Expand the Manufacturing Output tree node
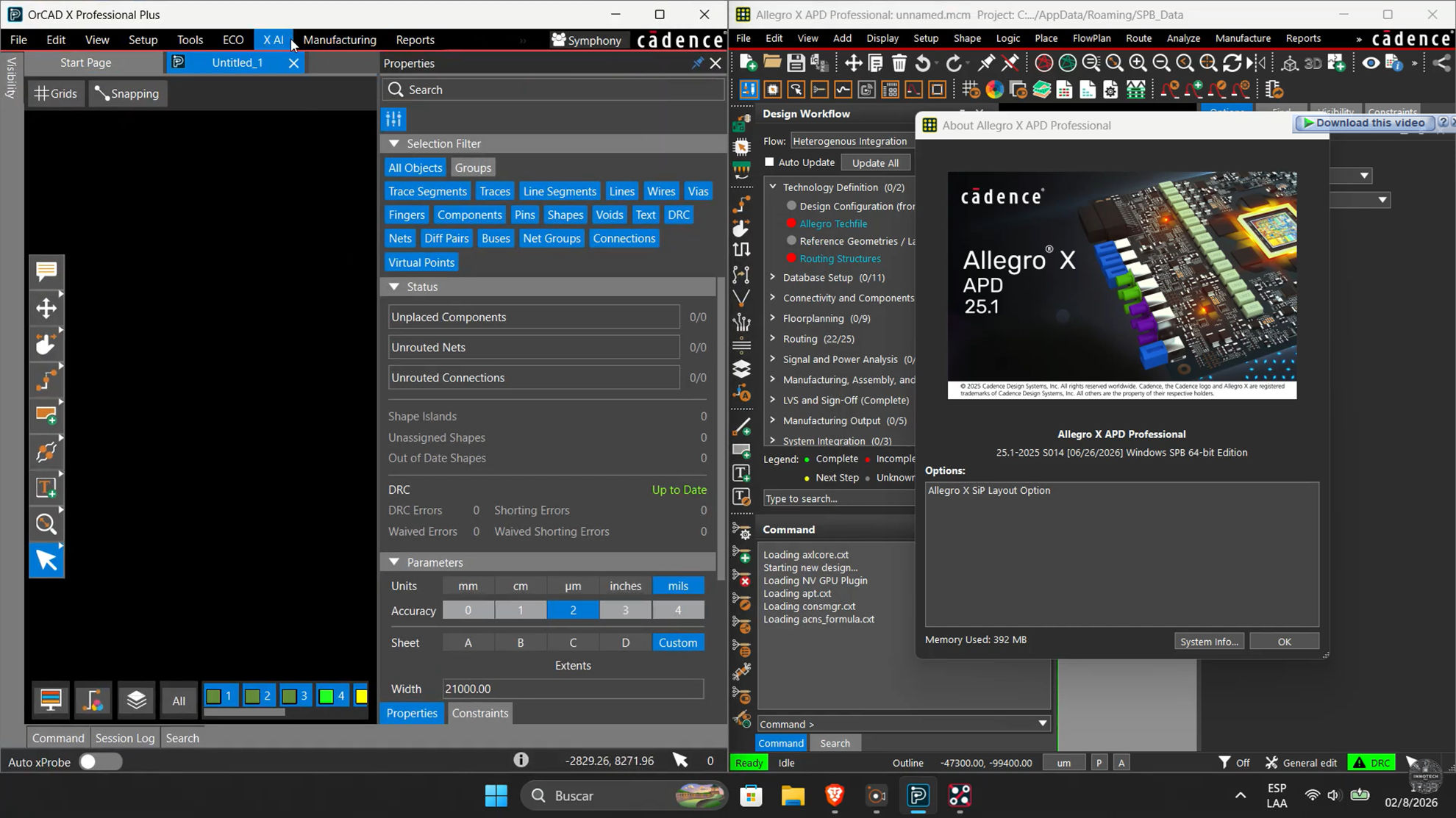 [x=773, y=420]
